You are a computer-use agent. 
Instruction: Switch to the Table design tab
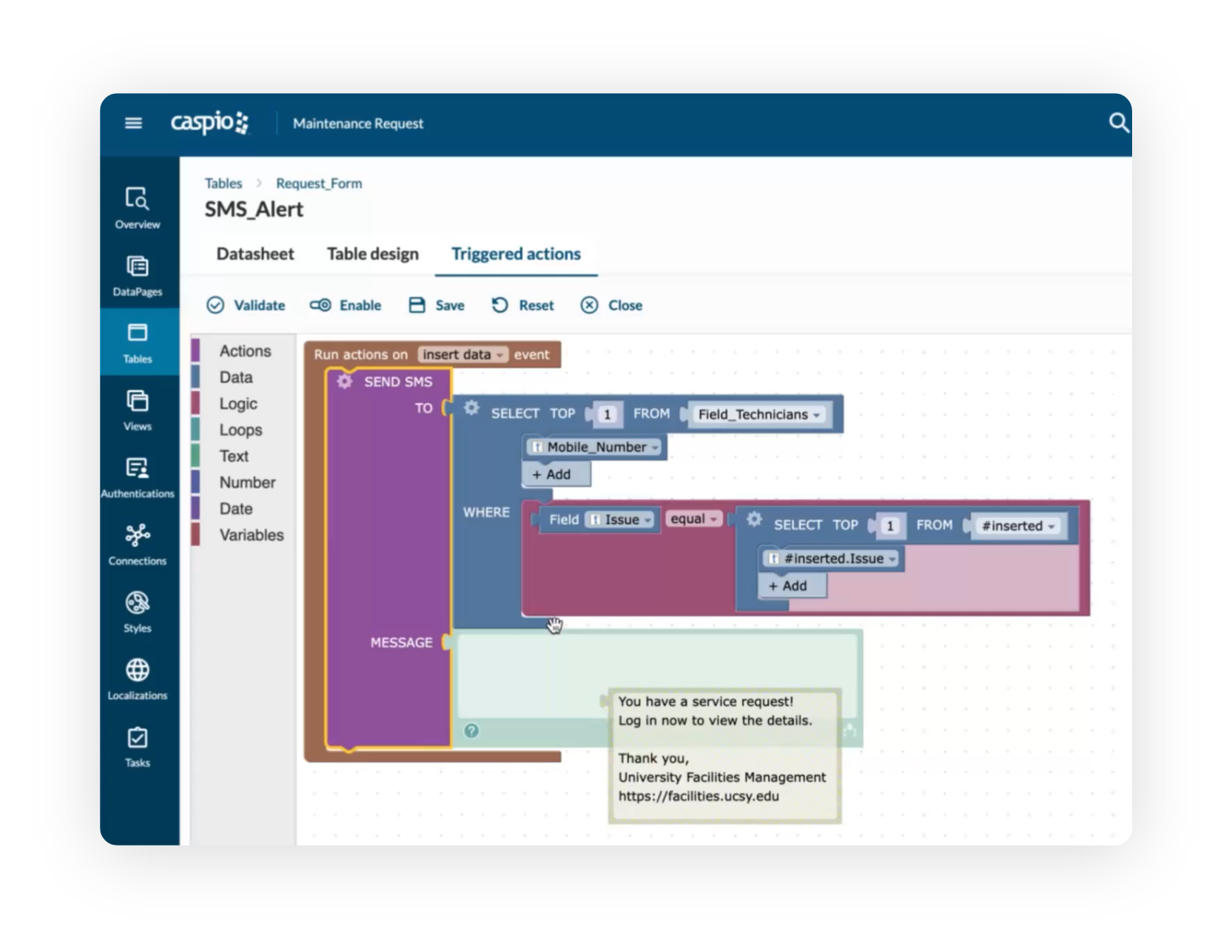click(x=372, y=254)
